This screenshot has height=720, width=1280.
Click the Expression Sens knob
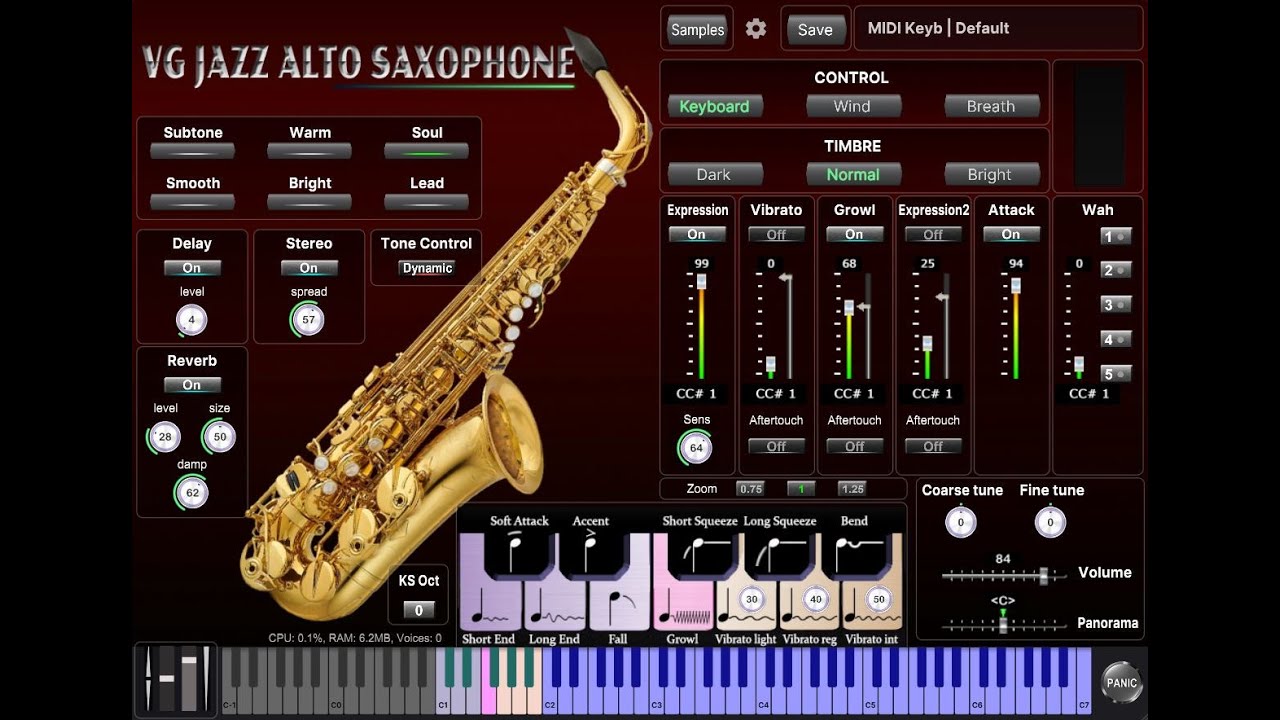pyautogui.click(x=696, y=448)
